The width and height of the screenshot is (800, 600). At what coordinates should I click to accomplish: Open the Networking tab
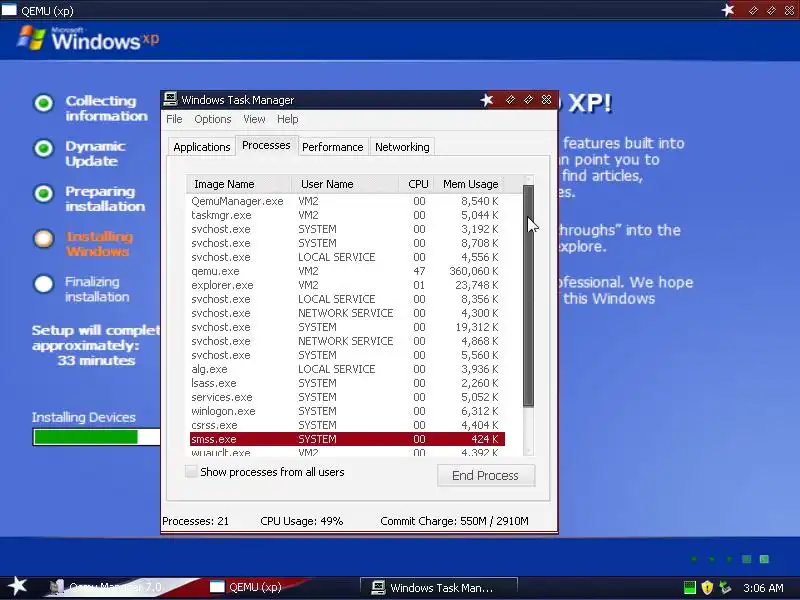(402, 147)
